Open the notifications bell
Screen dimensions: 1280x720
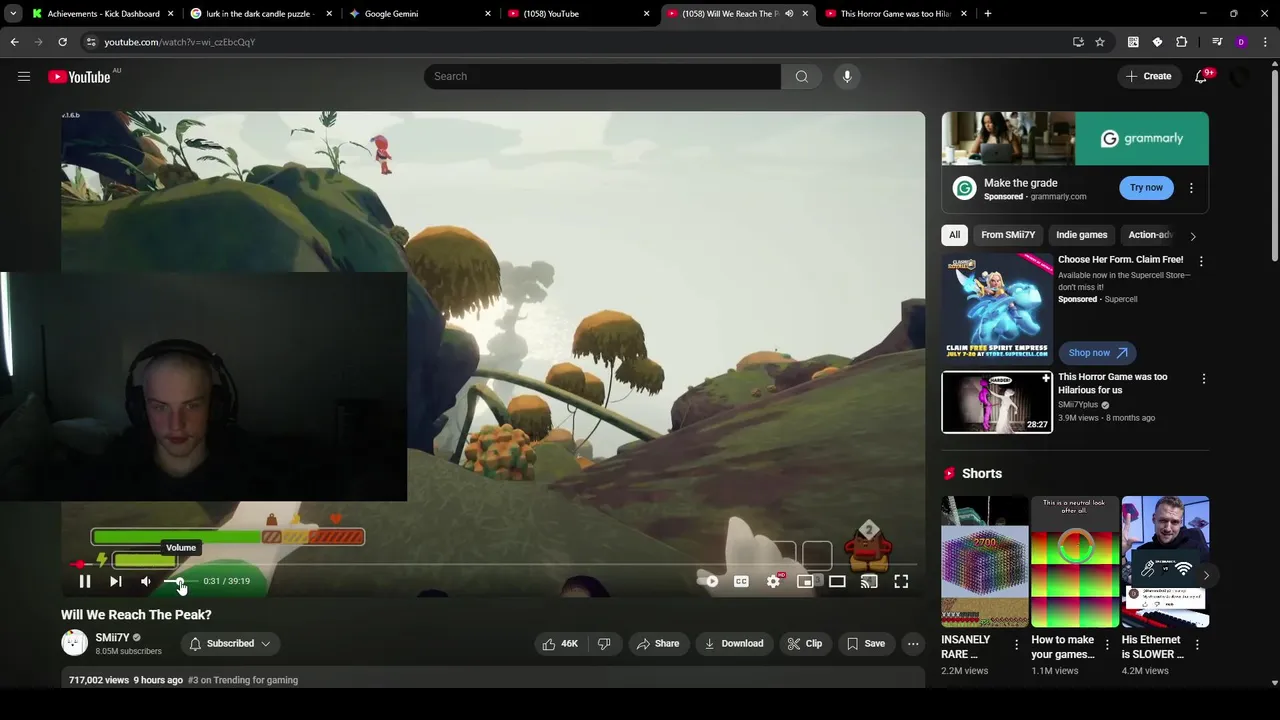point(1202,76)
